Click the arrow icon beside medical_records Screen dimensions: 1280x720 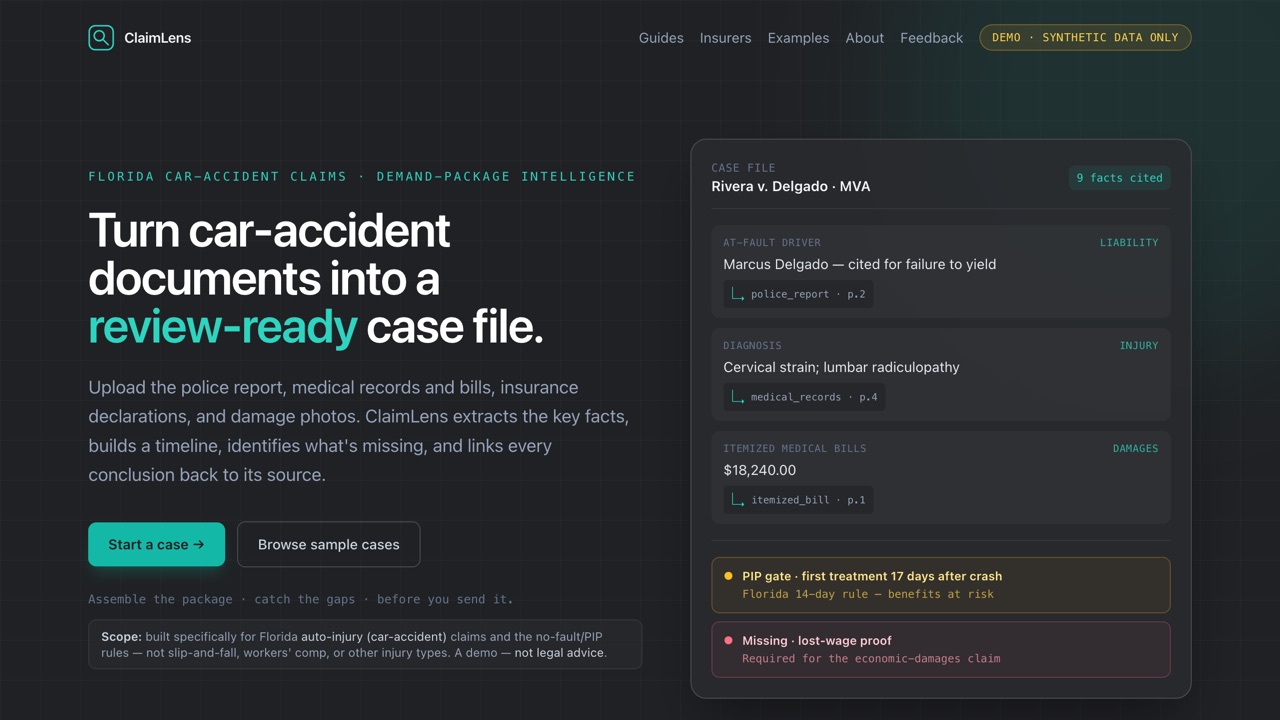click(738, 397)
